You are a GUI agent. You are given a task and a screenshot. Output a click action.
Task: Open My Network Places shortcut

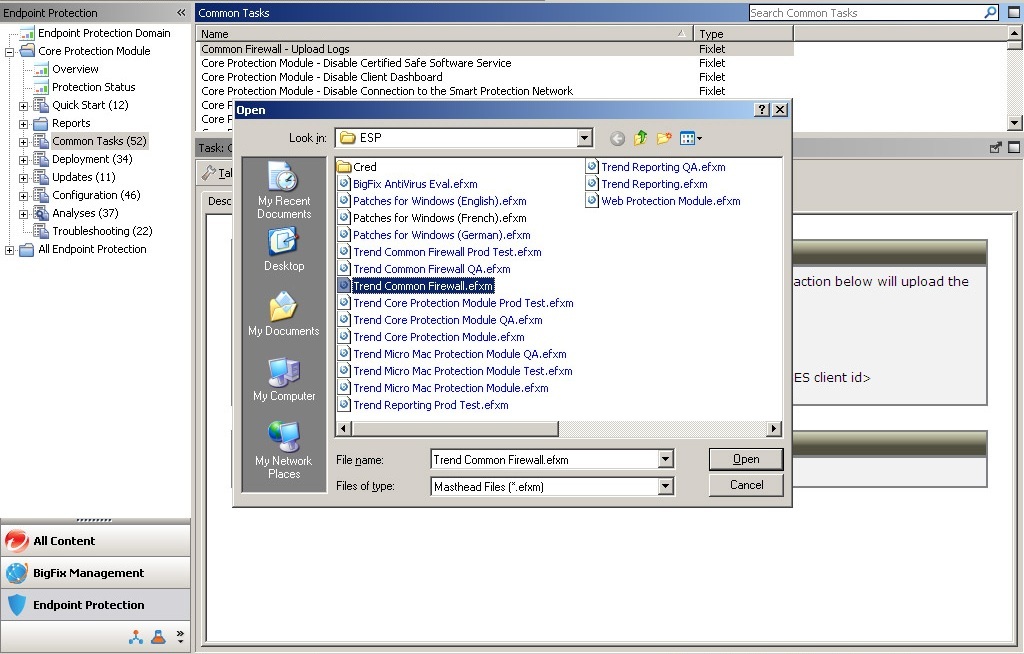point(283,451)
